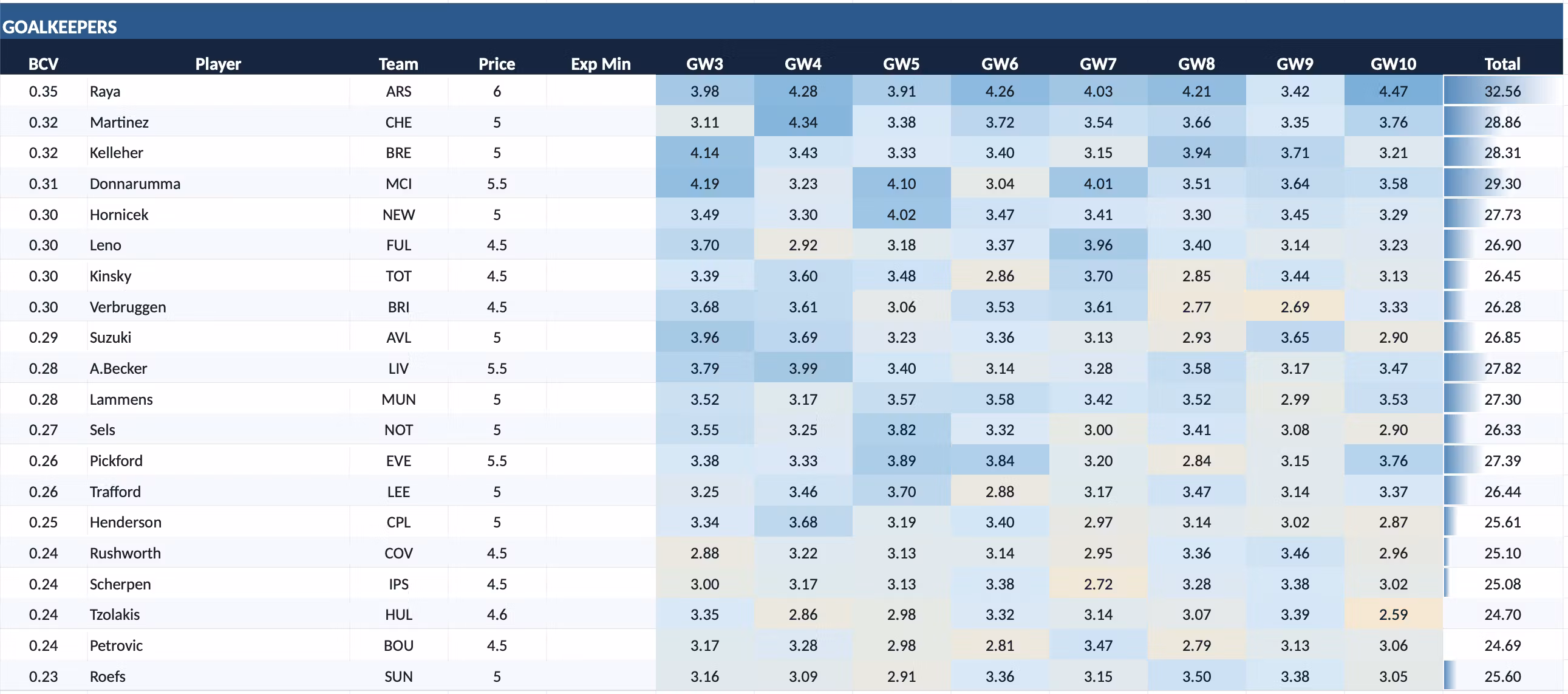Click the Price column header
This screenshot has width=1568, height=694.
497,63
